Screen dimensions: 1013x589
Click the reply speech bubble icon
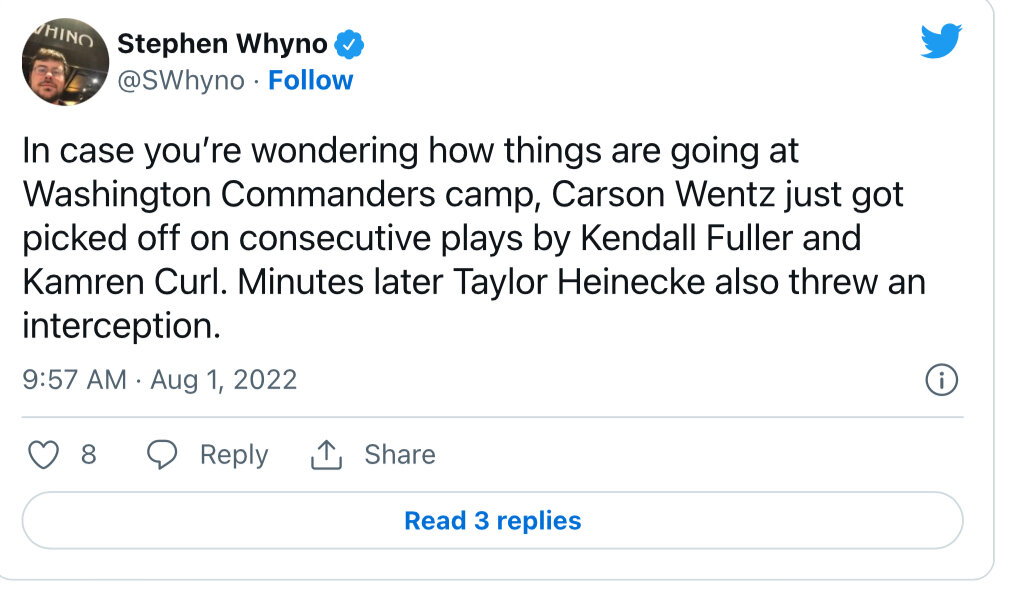point(162,455)
